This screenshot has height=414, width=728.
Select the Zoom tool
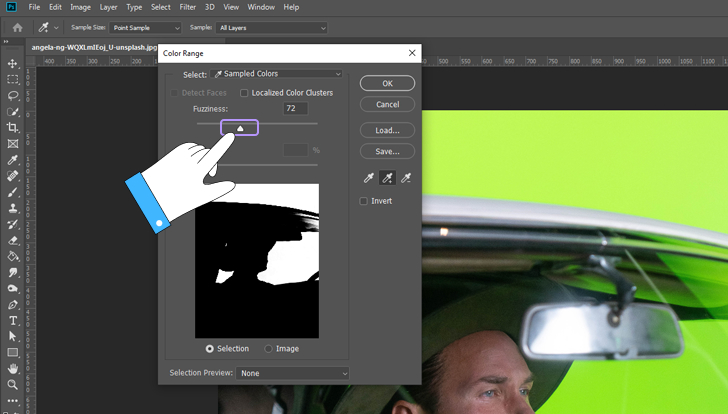[x=13, y=385]
